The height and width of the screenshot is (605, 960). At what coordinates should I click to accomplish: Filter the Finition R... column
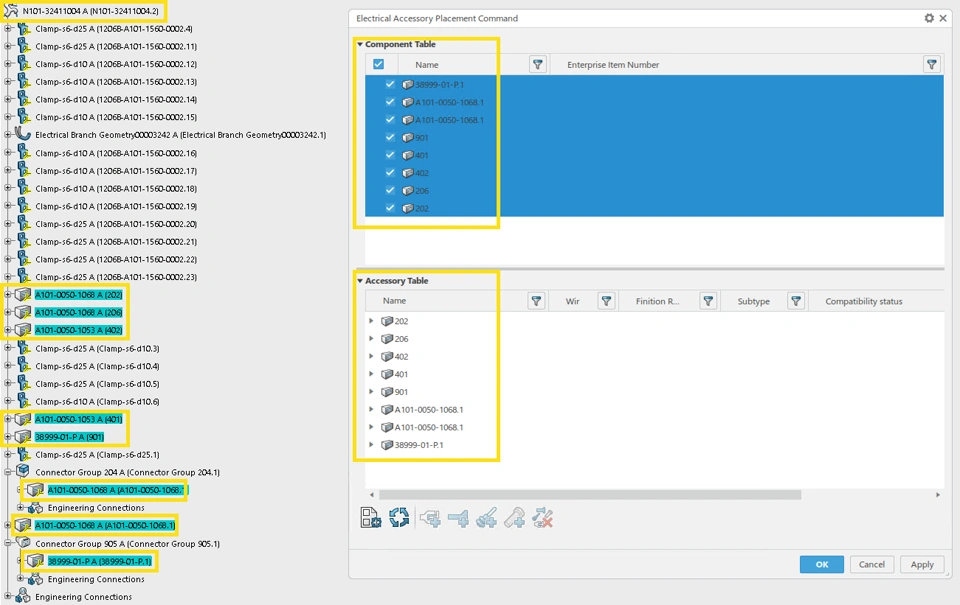(x=708, y=301)
